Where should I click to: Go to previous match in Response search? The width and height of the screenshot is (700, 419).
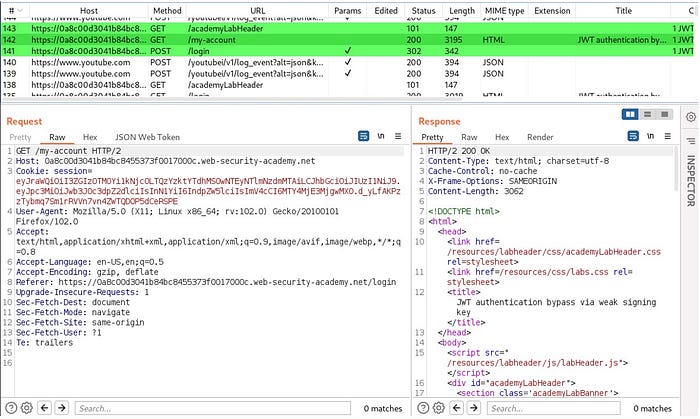point(457,407)
